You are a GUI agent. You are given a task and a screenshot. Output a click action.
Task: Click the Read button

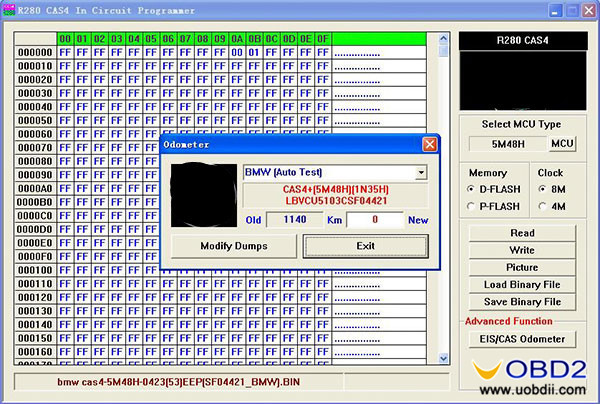521,233
